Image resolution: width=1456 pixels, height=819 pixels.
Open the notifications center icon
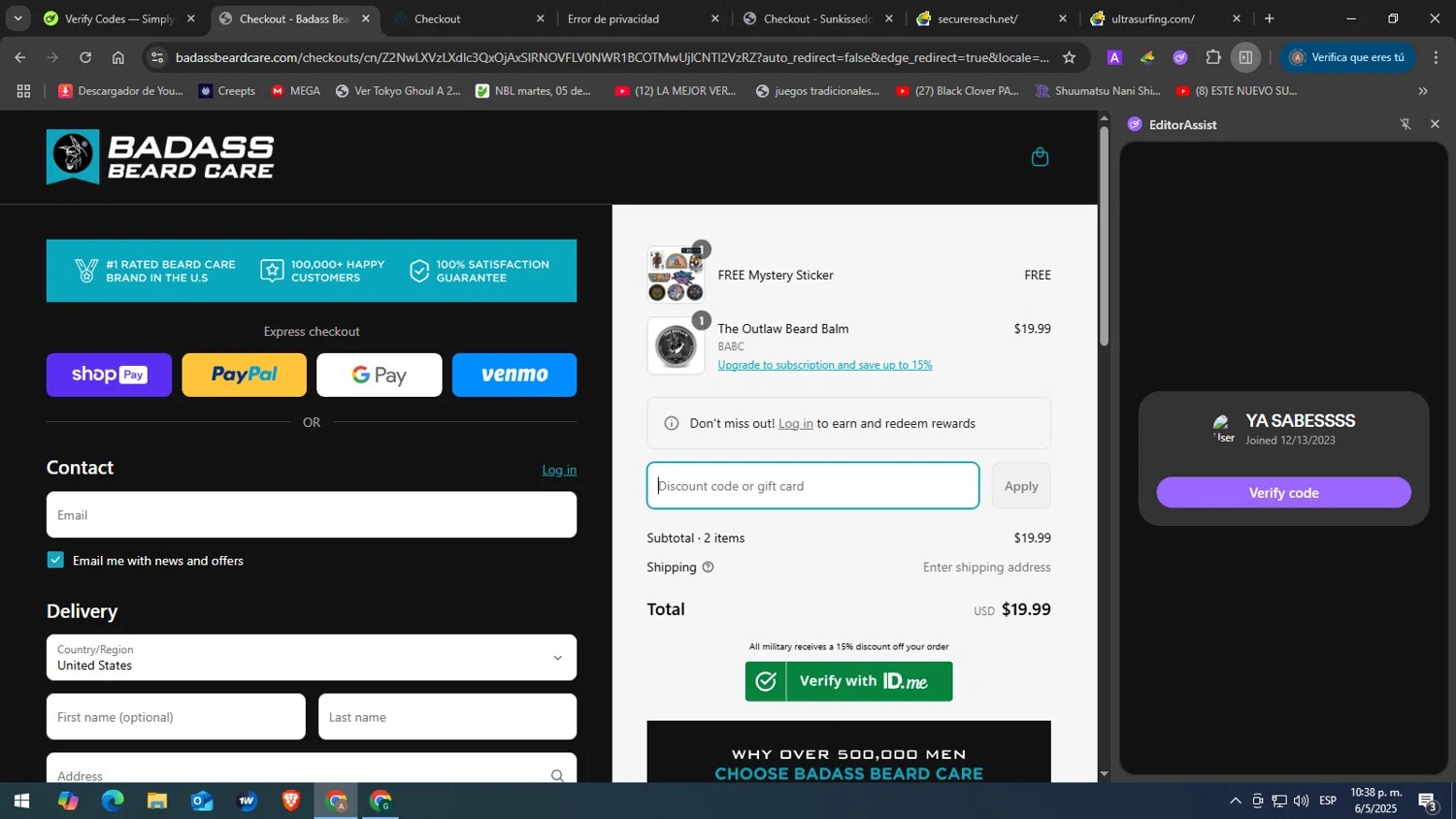[x=1428, y=802]
